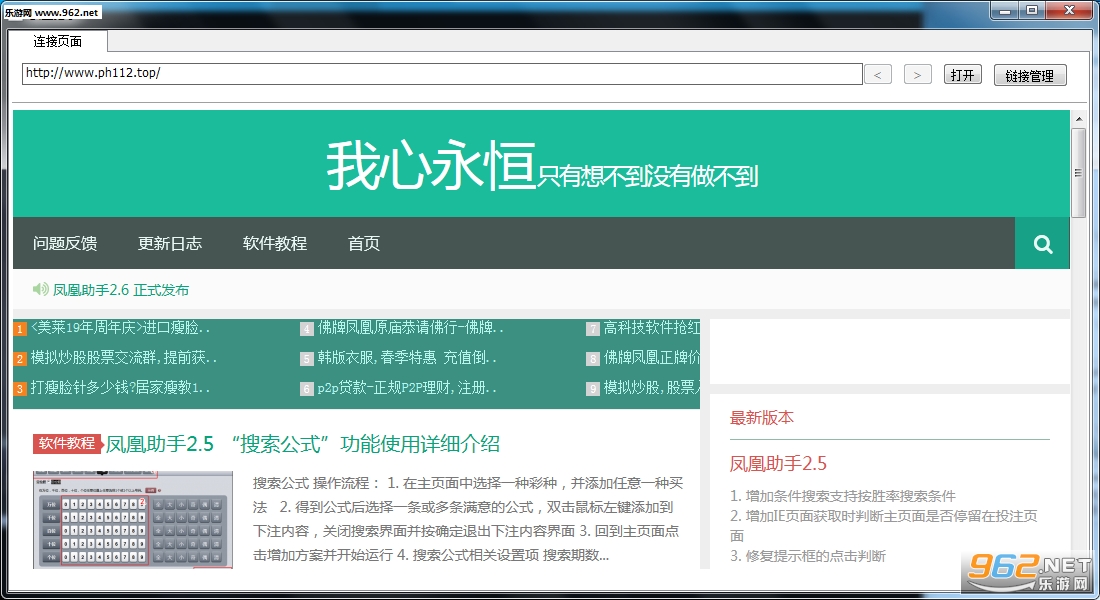Open 更新日志 in the nav bar
The image size is (1100, 600).
pos(170,244)
